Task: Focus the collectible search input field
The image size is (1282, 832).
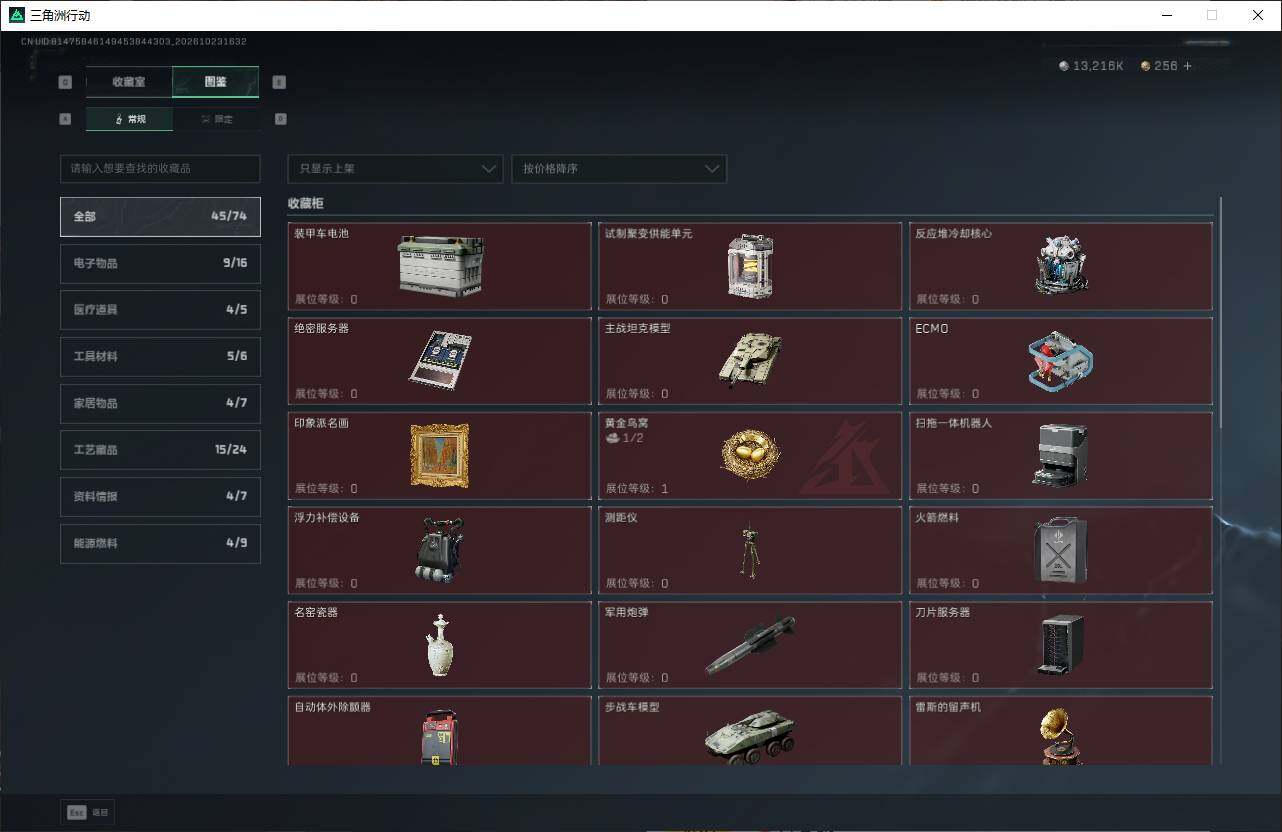Action: click(x=160, y=169)
